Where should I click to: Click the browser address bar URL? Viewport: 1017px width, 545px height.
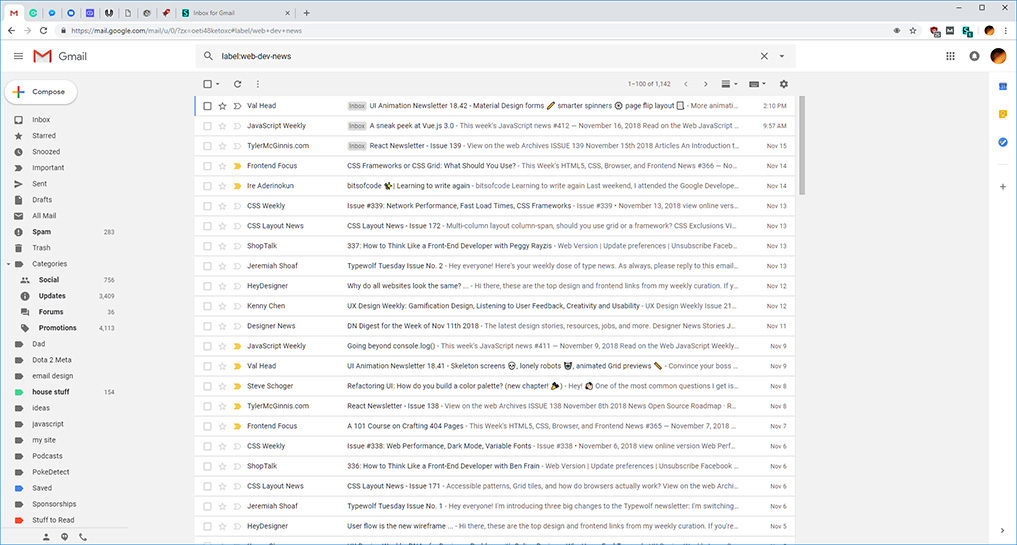pyautogui.click(x=186, y=30)
